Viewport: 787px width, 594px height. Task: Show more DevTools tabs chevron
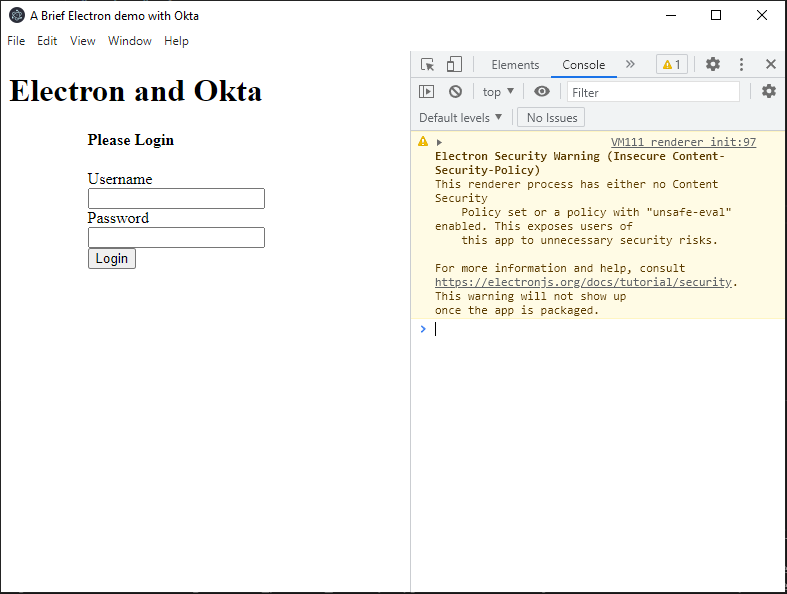pos(630,65)
